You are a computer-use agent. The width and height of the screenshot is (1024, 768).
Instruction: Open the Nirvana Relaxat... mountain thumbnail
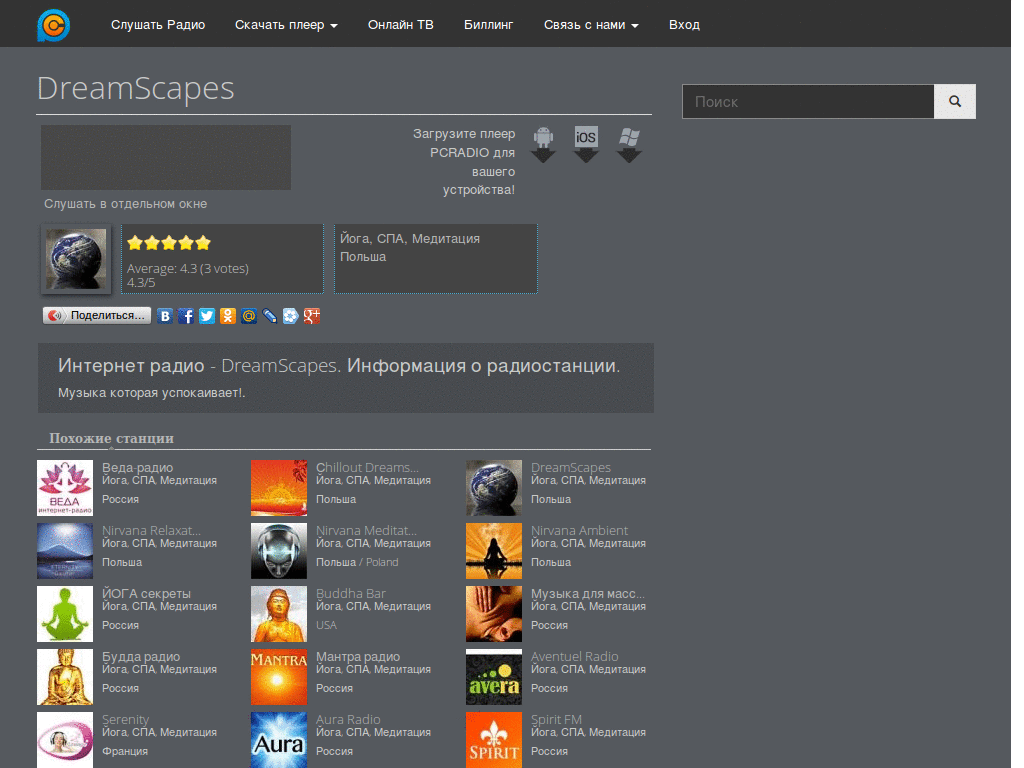tap(65, 551)
